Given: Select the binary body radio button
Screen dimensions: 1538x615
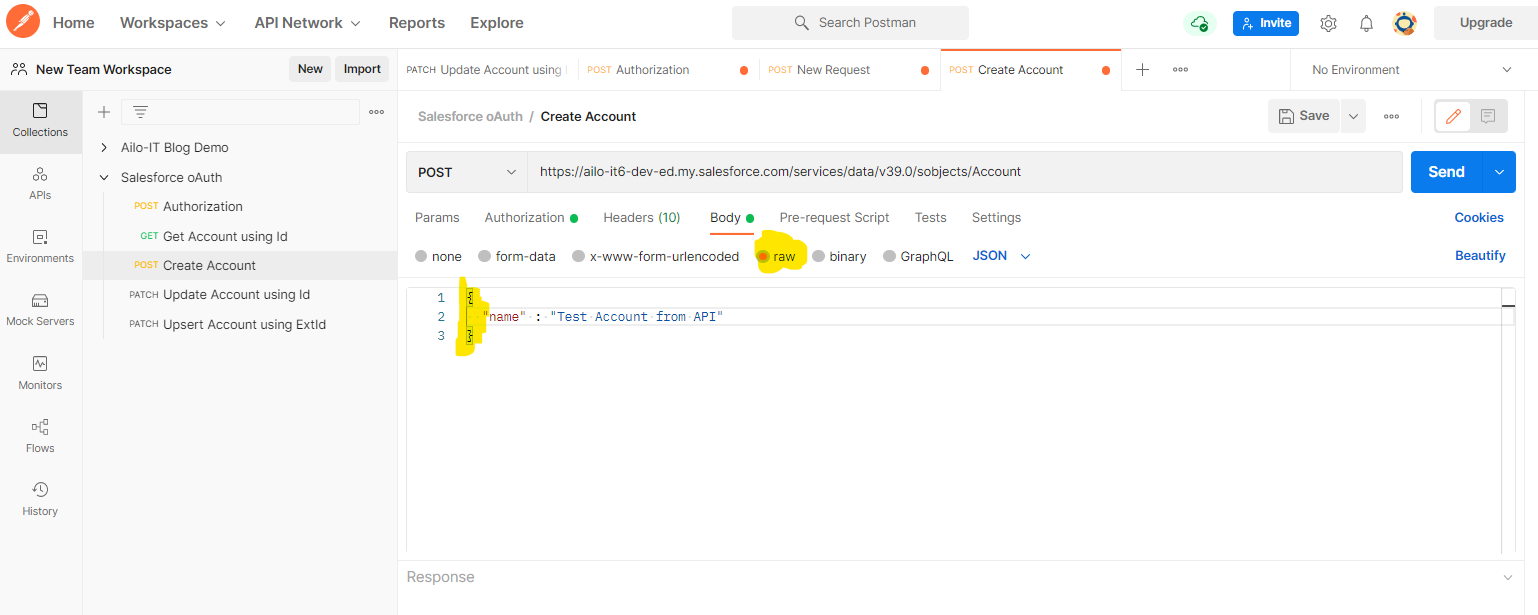Looking at the screenshot, I should (818, 256).
